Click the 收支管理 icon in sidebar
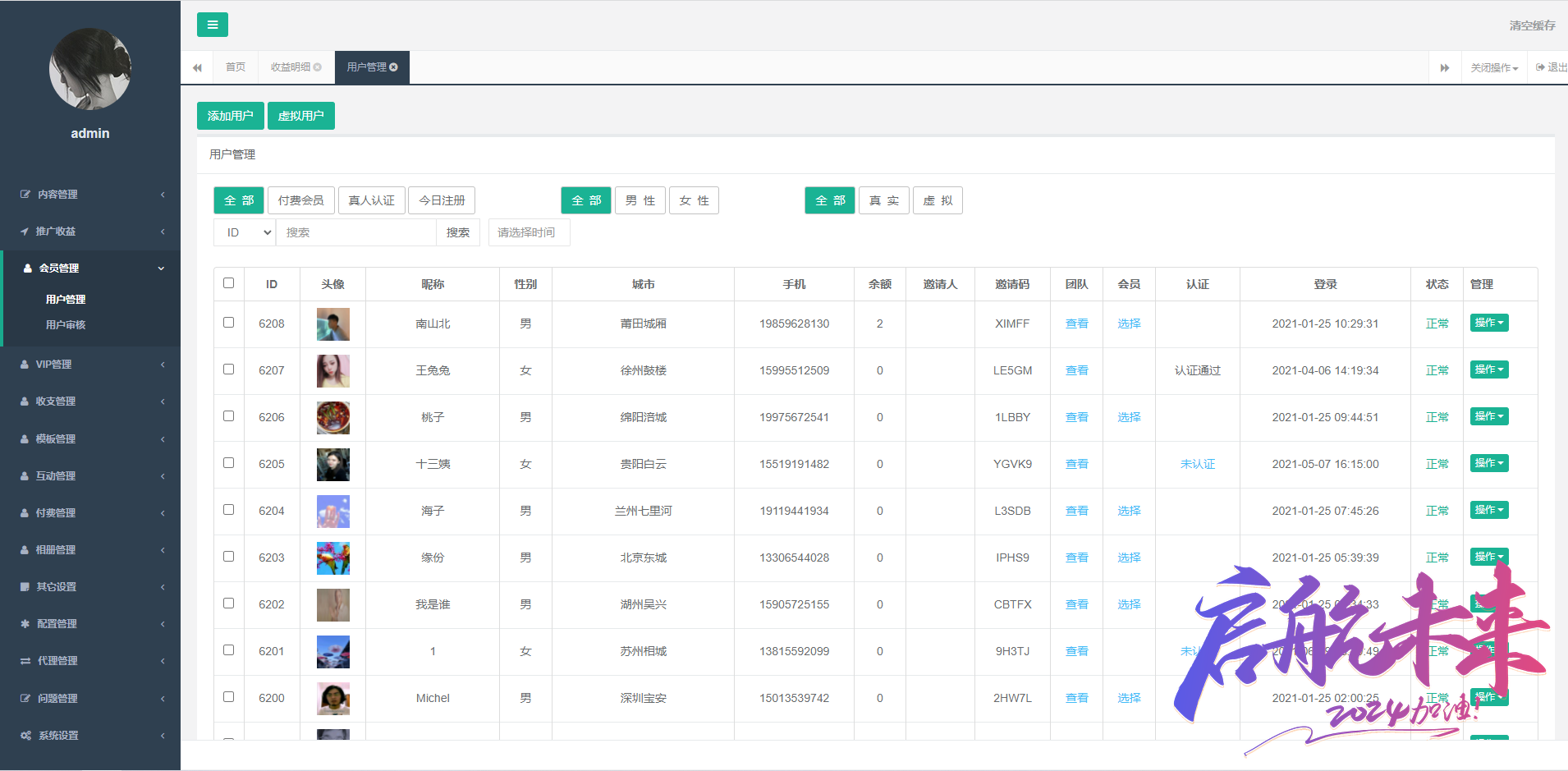1568x771 pixels. (x=25, y=402)
